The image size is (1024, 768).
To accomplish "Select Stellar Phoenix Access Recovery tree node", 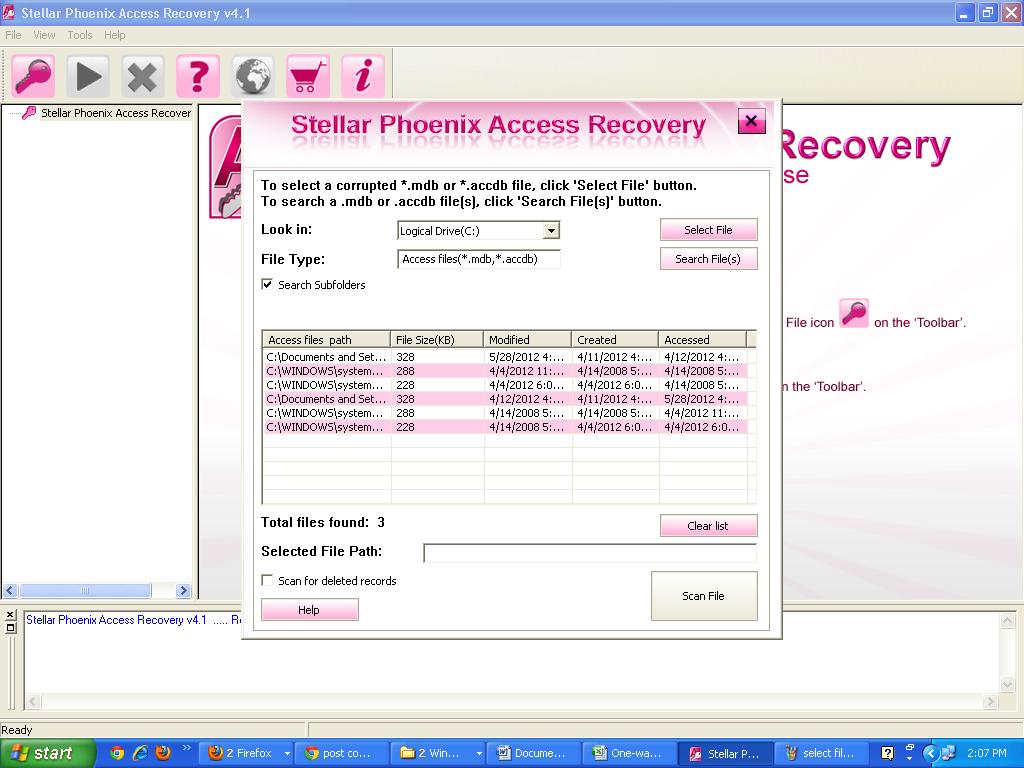I will pos(116,113).
